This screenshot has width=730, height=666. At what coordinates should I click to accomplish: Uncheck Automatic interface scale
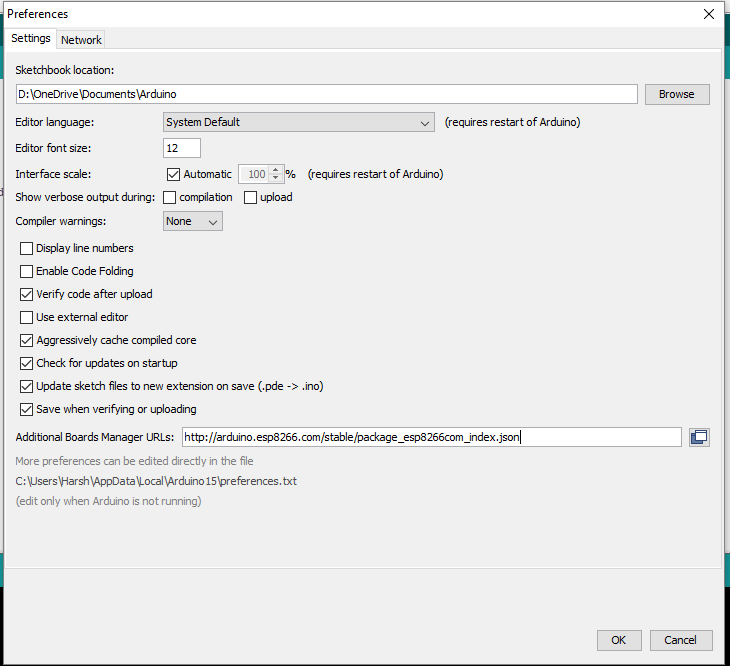pyautogui.click(x=173, y=174)
